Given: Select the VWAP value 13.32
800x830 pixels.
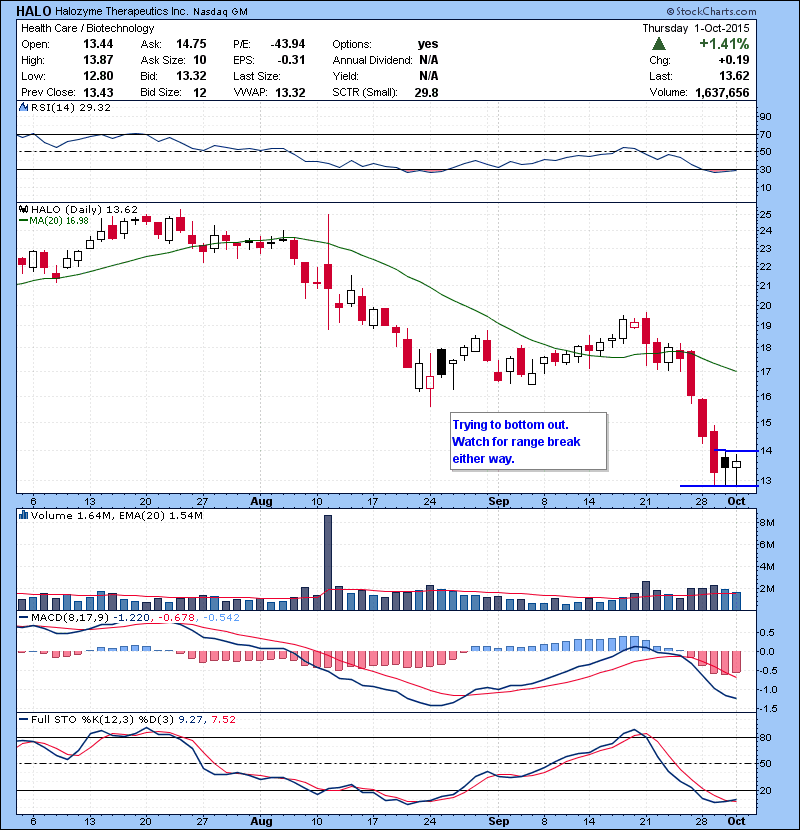Looking at the screenshot, I should [290, 92].
